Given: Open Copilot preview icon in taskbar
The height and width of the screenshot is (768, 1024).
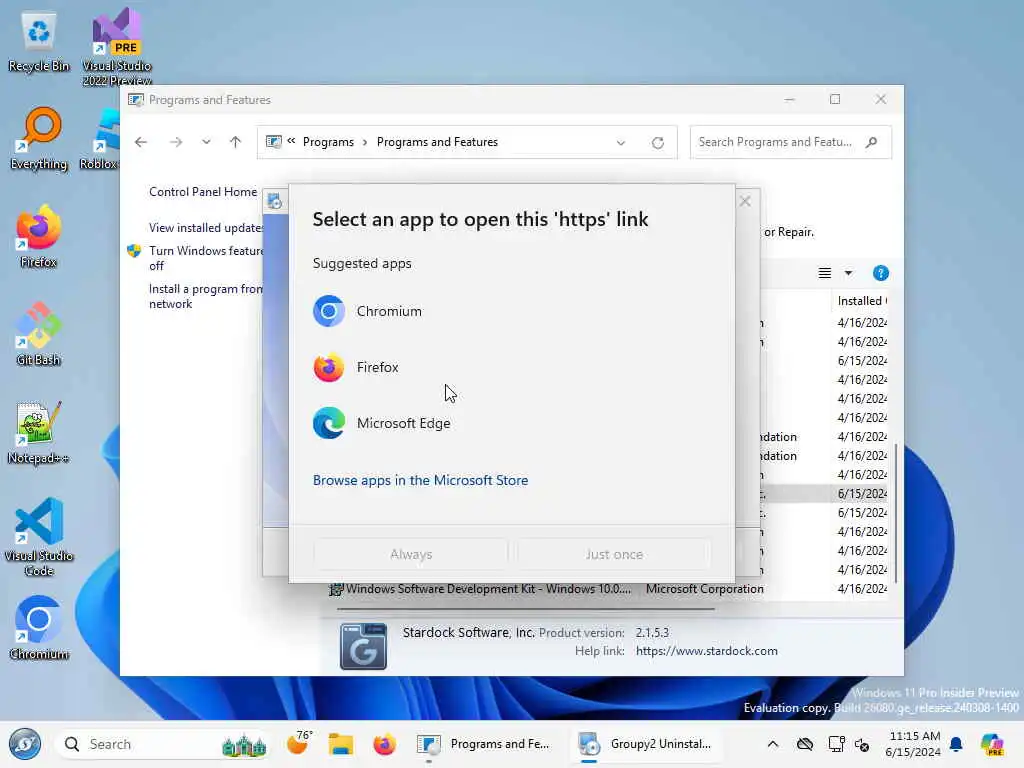Looking at the screenshot, I should click(992, 744).
